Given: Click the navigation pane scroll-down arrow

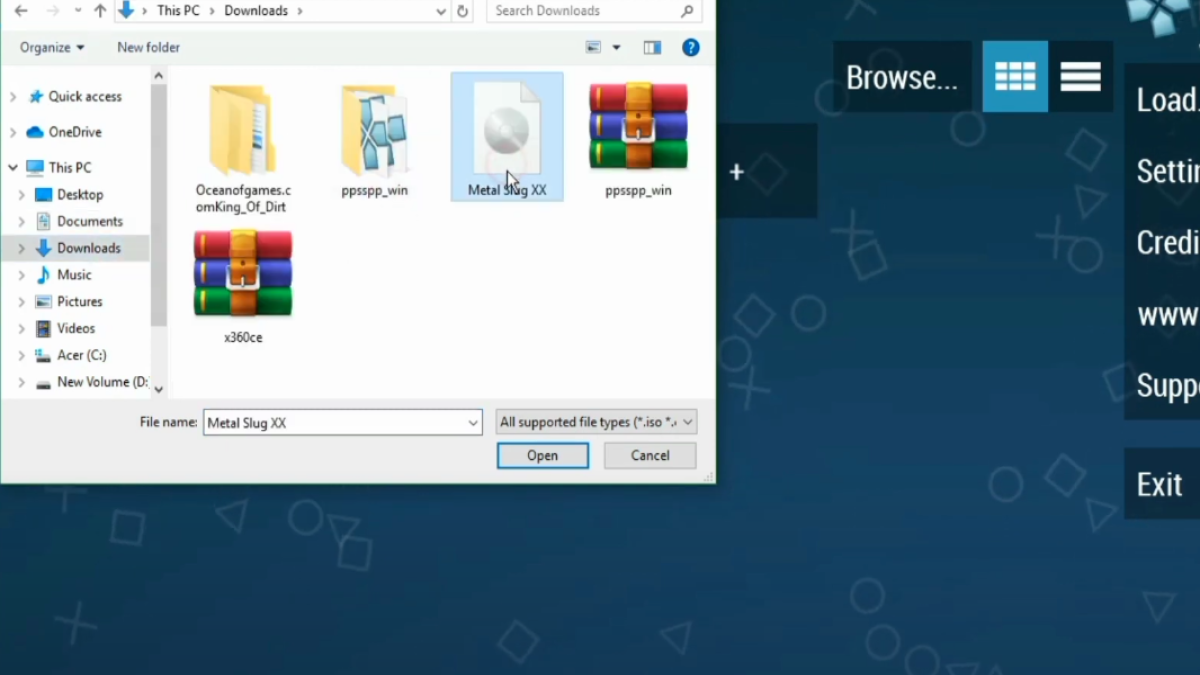Looking at the screenshot, I should pyautogui.click(x=159, y=390).
